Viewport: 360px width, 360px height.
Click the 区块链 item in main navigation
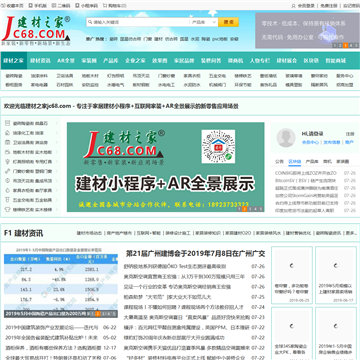coord(311,61)
